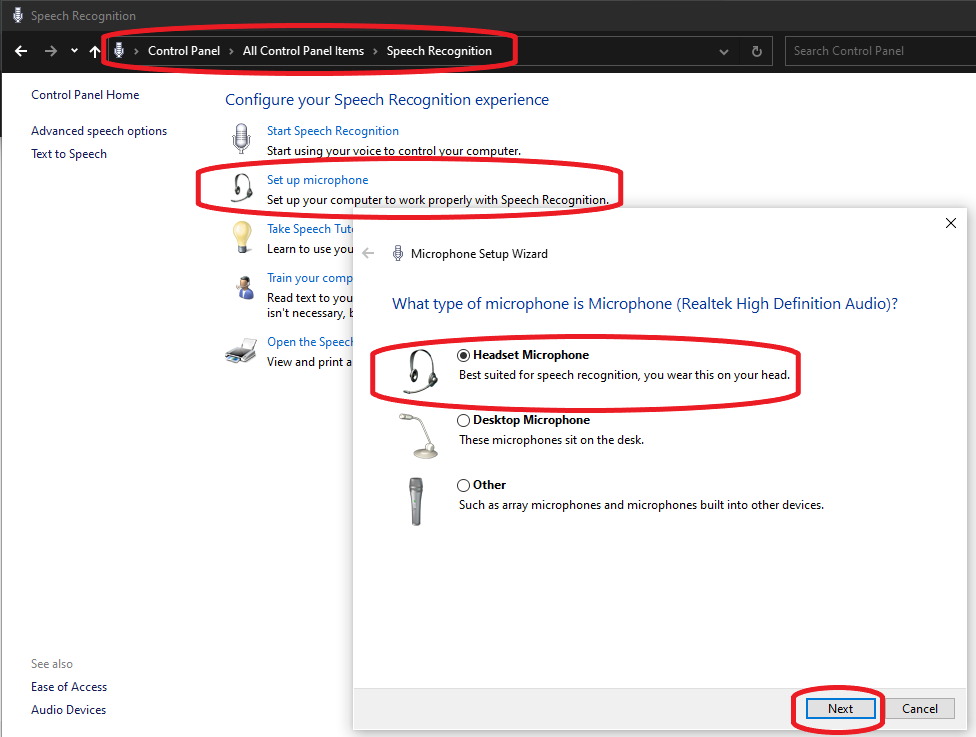The width and height of the screenshot is (976, 737).
Task: Select the Desktop Microphone radio button
Action: click(463, 420)
